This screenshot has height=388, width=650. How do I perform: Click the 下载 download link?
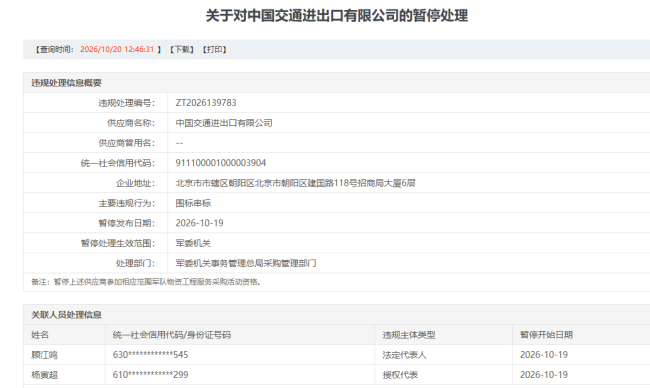182,49
